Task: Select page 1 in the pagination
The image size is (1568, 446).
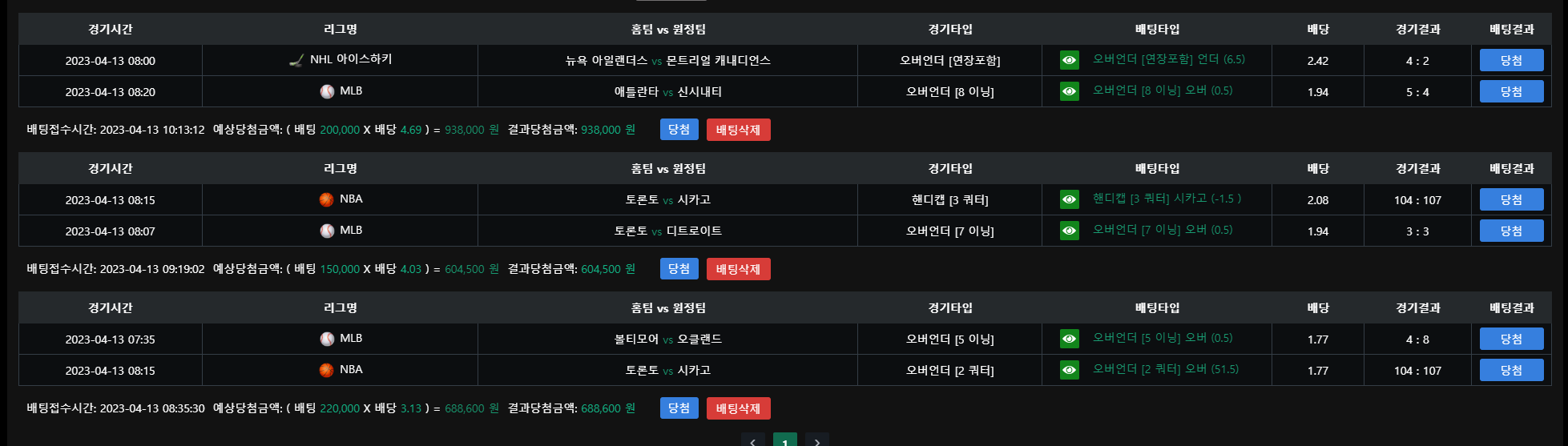Action: click(x=784, y=441)
